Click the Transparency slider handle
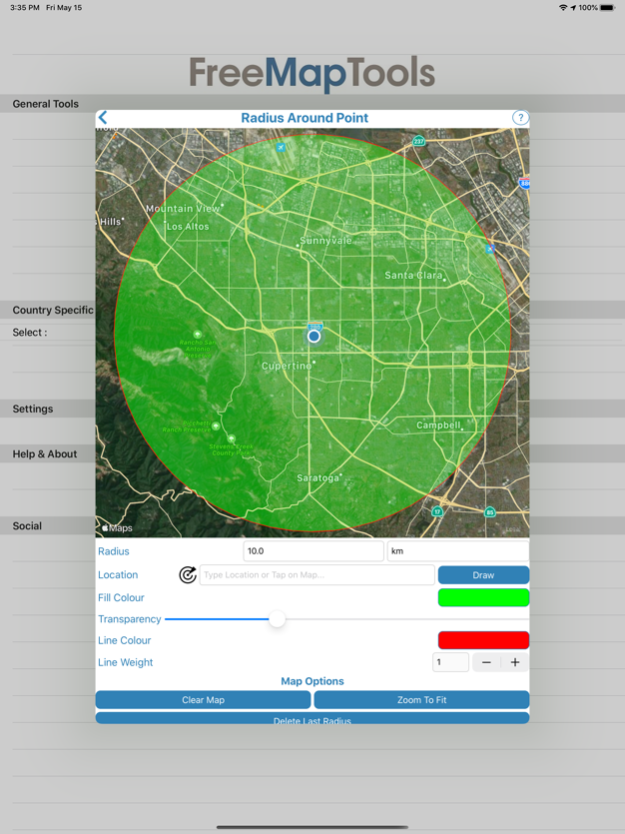The height and width of the screenshot is (834, 625). pyautogui.click(x=277, y=620)
